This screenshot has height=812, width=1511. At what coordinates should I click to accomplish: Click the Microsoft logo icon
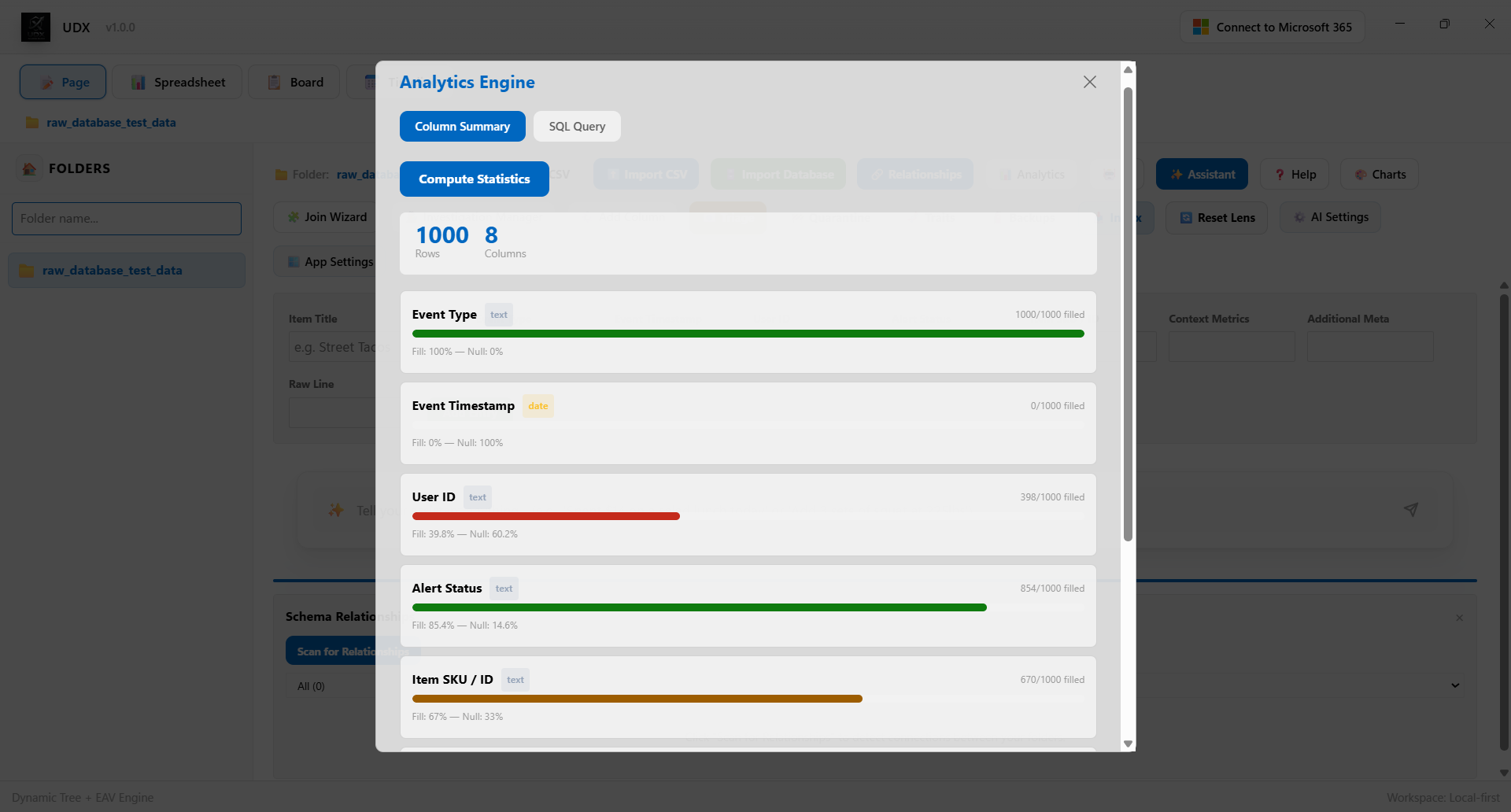pos(1200,27)
